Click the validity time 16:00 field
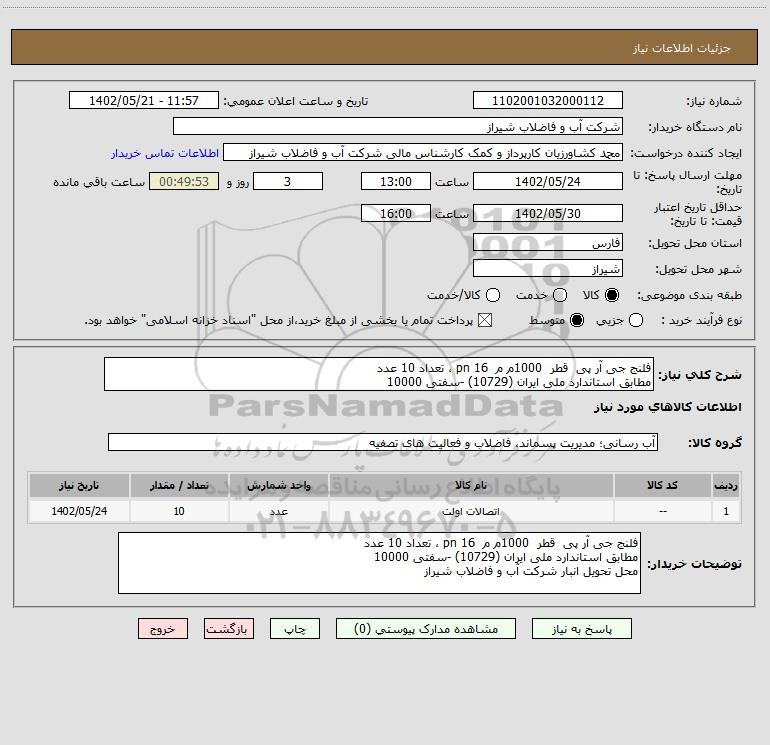The width and height of the screenshot is (770, 745). (396, 213)
